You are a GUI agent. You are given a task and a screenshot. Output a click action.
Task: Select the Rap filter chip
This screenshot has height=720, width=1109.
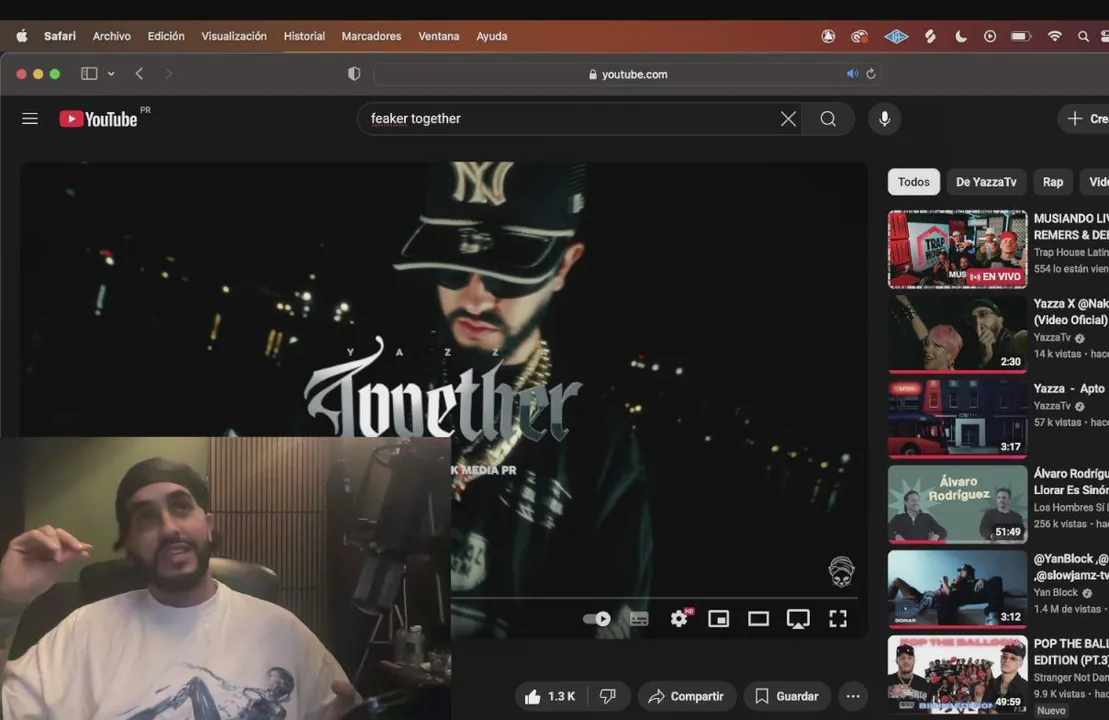tap(1052, 182)
